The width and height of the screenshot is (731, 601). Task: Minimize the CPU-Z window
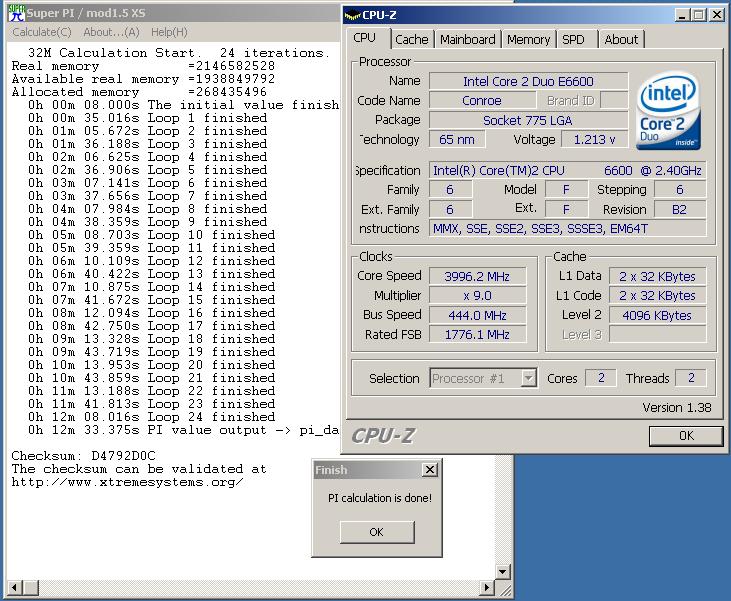(682, 15)
